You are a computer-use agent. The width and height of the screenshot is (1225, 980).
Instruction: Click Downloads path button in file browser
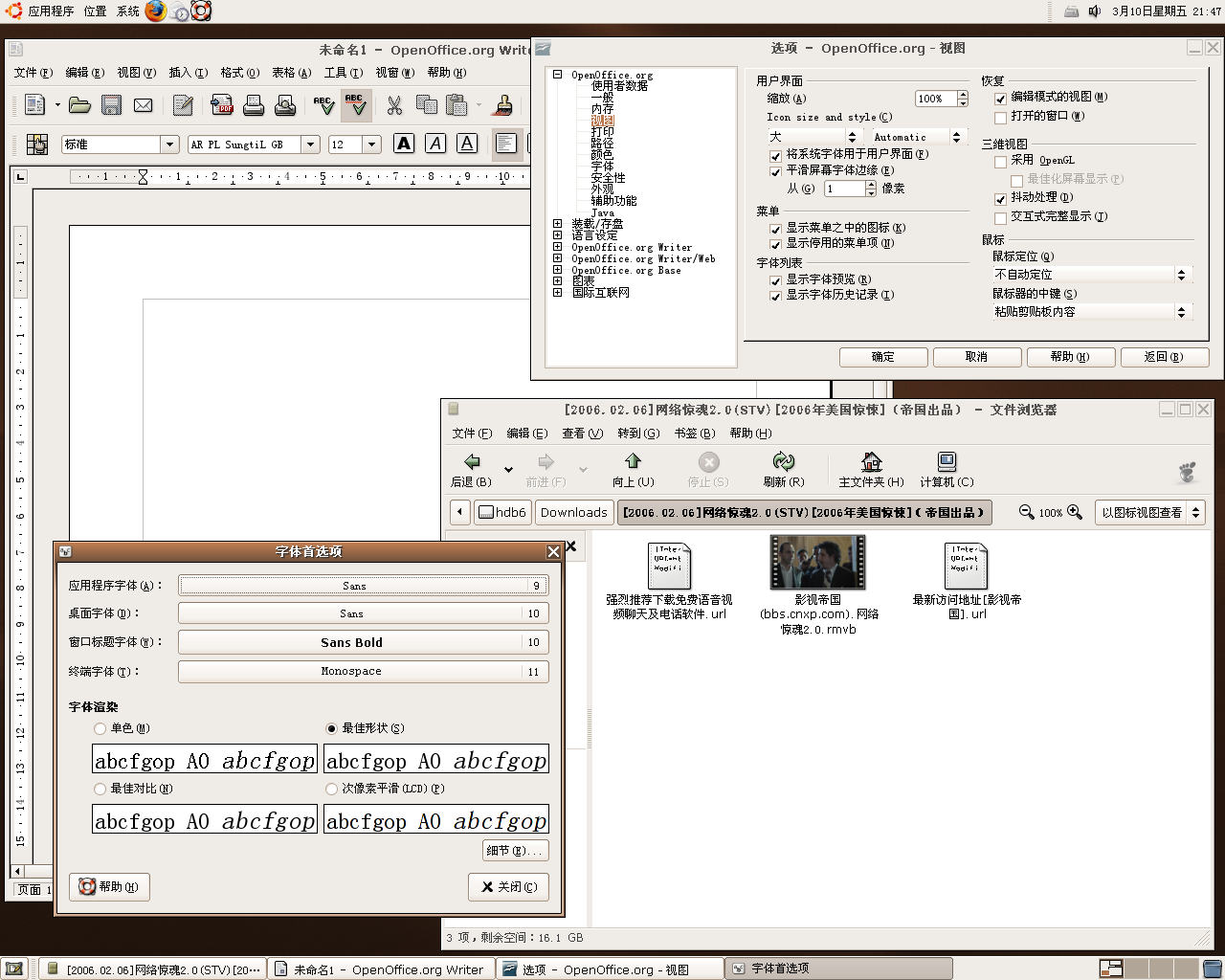[573, 512]
